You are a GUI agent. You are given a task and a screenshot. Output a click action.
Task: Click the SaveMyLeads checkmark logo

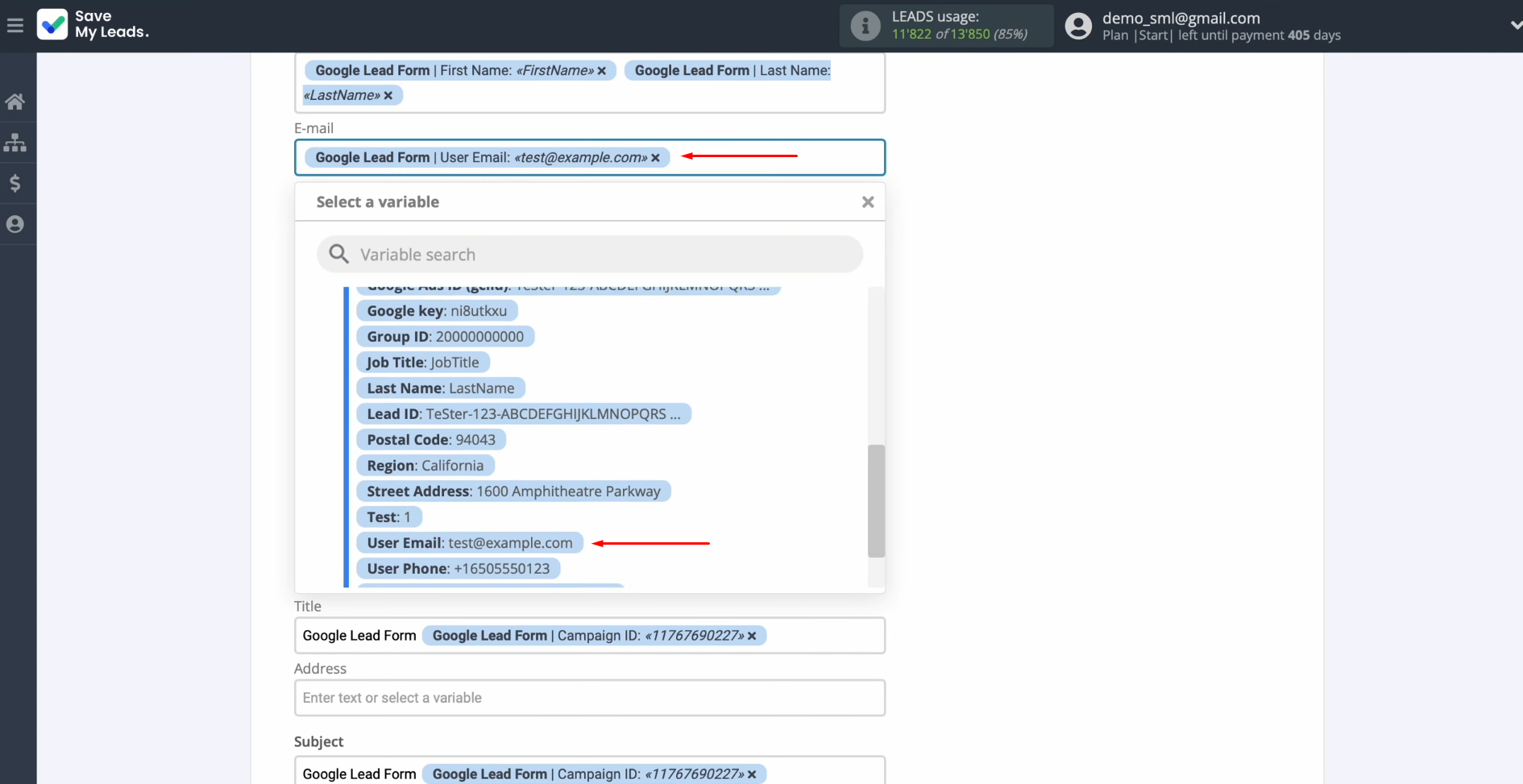pyautogui.click(x=52, y=25)
